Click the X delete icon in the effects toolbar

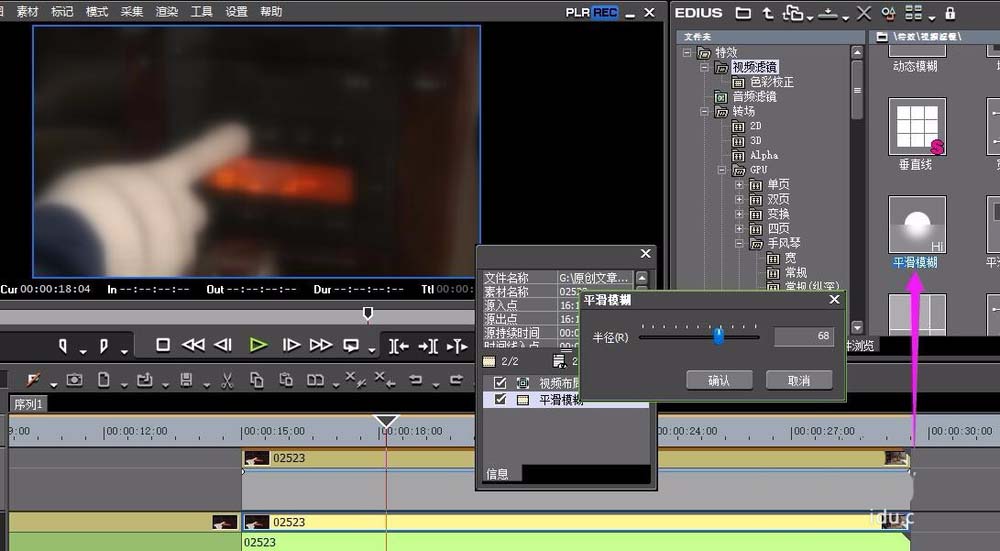863,13
